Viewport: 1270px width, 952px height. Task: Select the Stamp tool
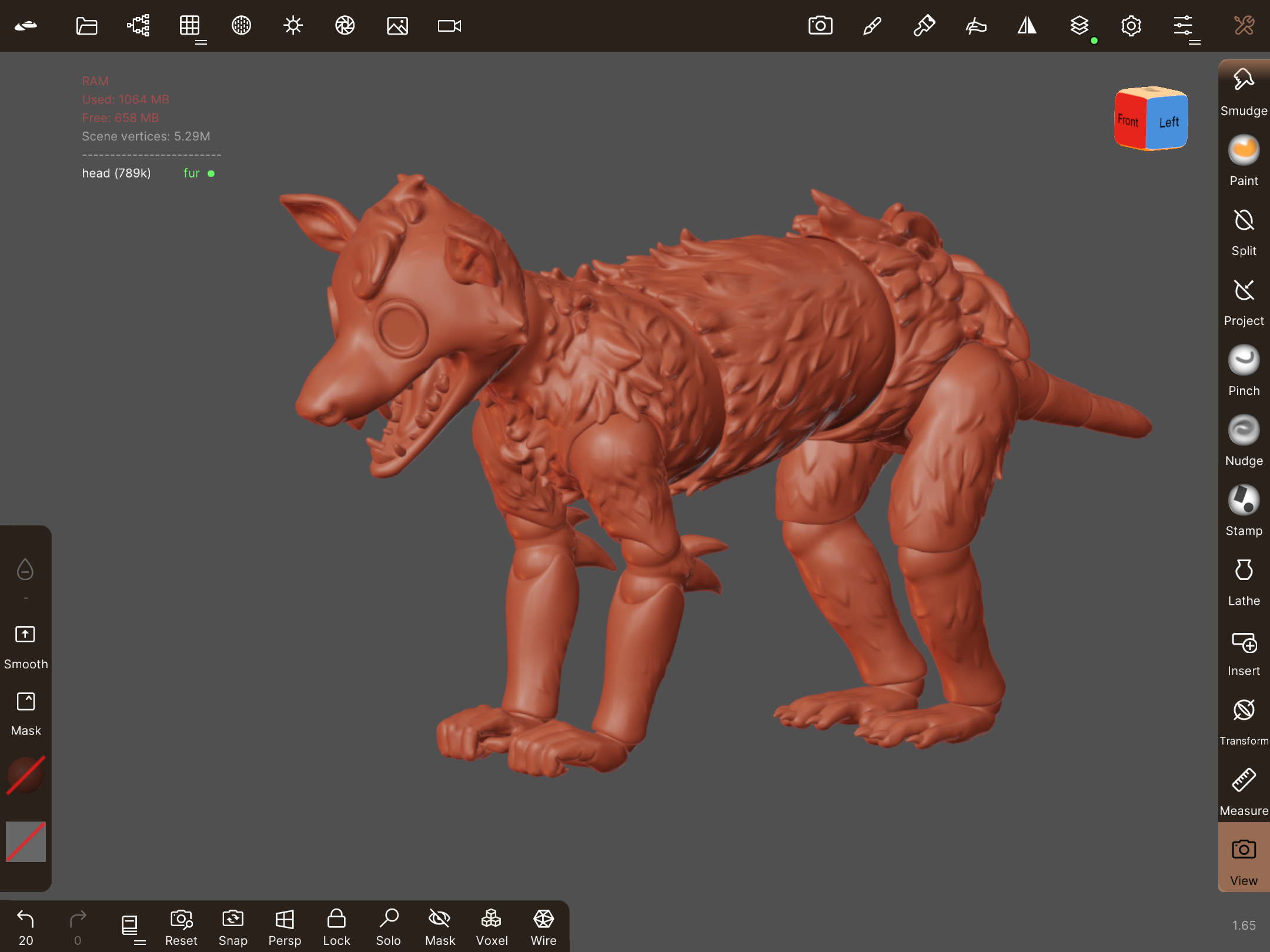(x=1244, y=511)
